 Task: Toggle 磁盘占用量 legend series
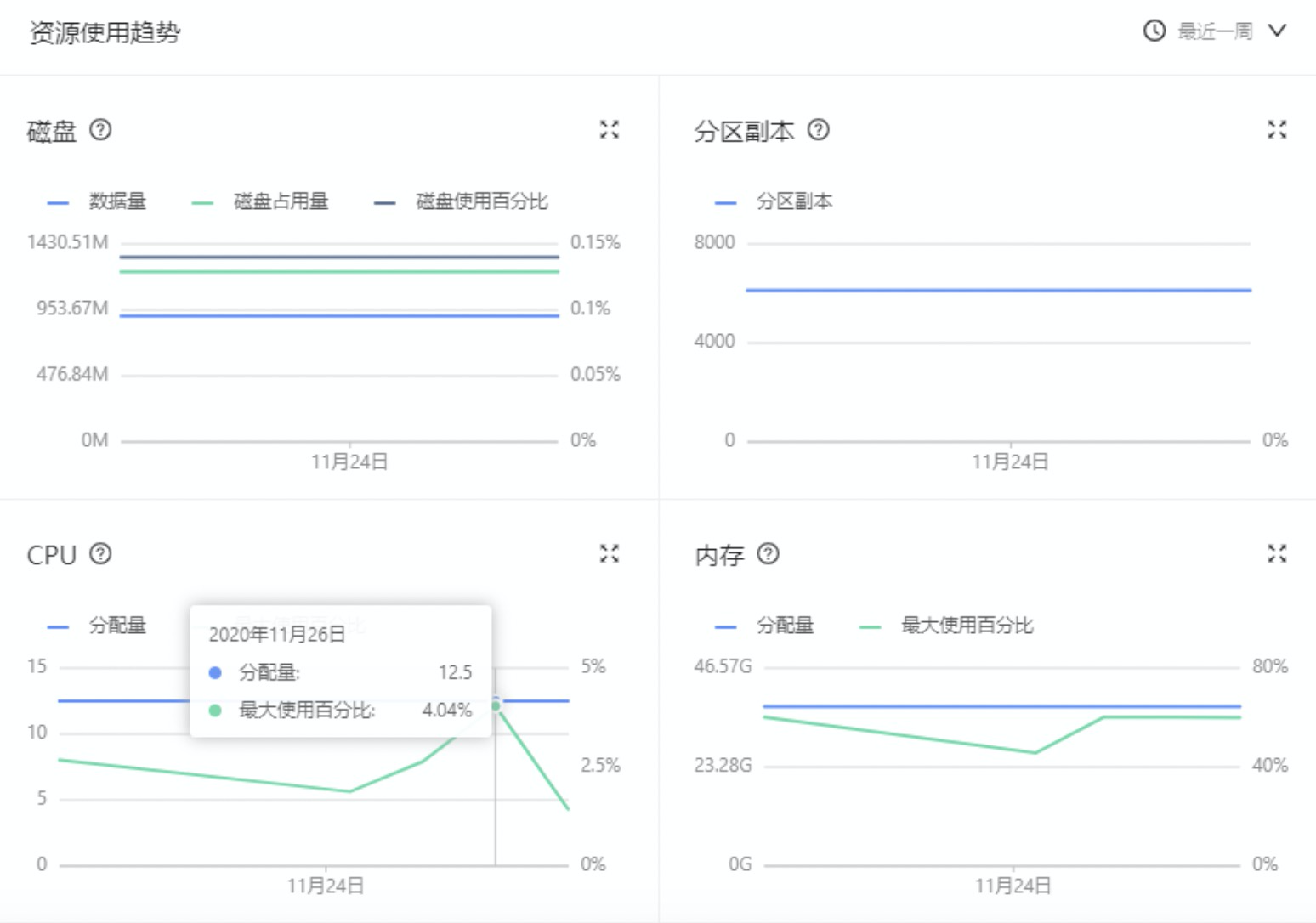[x=260, y=201]
